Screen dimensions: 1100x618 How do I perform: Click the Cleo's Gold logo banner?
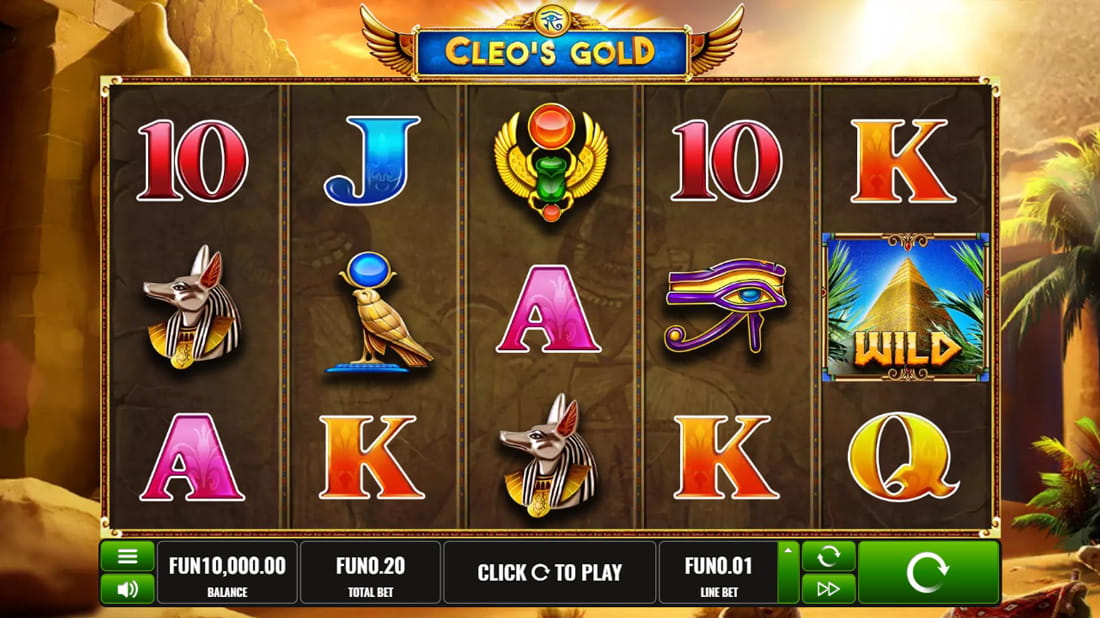click(551, 51)
